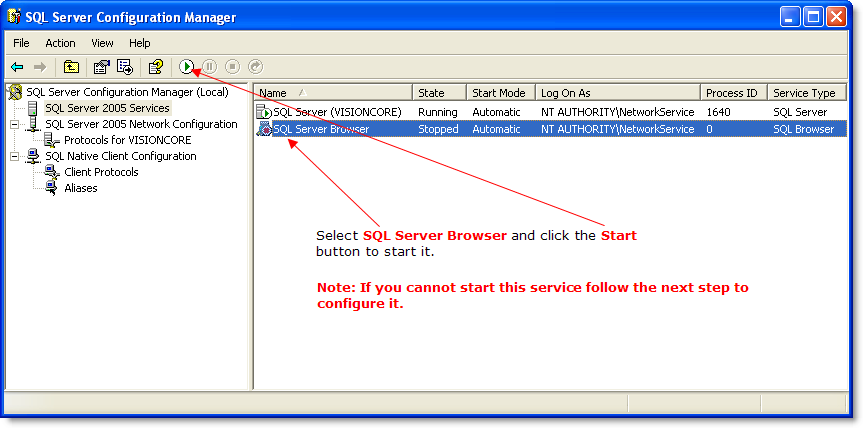Click Log On As cell of SQL Server Browser
This screenshot has width=863, height=428.
click(618, 129)
